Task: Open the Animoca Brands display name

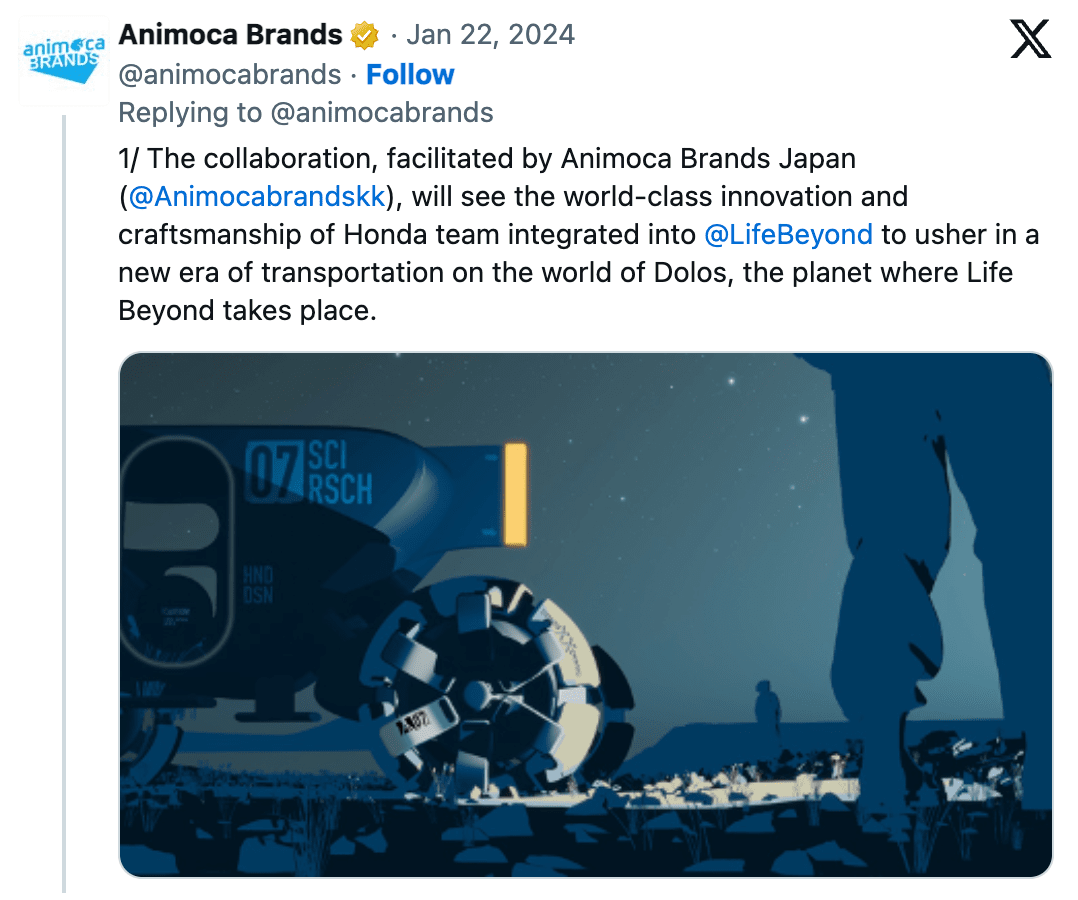Action: pos(230,35)
